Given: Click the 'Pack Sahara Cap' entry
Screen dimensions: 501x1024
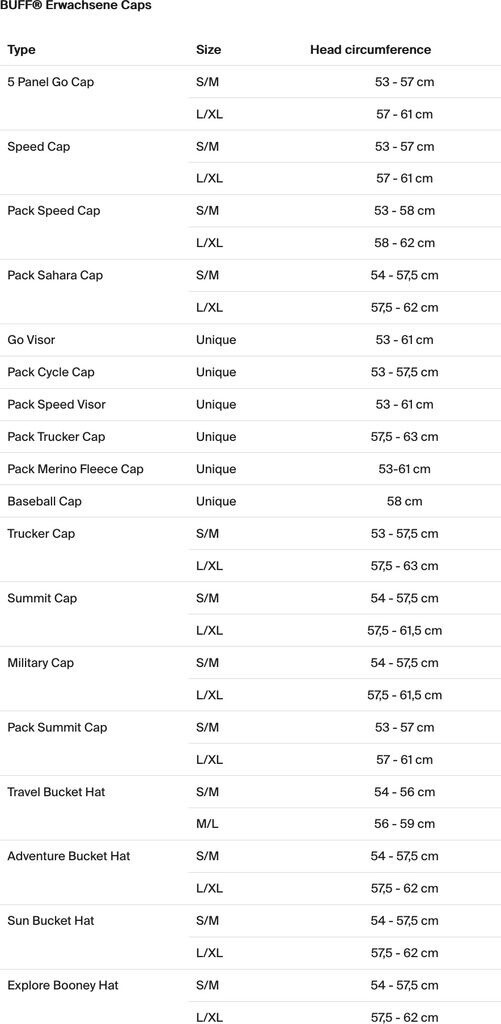Looking at the screenshot, I should coord(55,276).
